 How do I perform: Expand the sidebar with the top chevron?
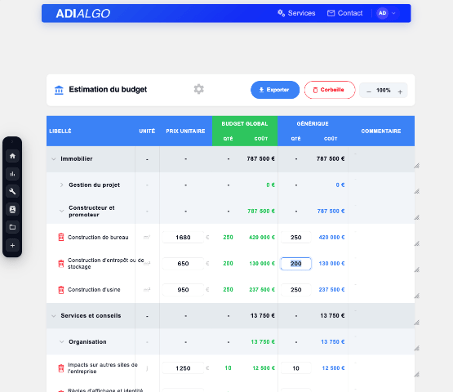point(12,142)
